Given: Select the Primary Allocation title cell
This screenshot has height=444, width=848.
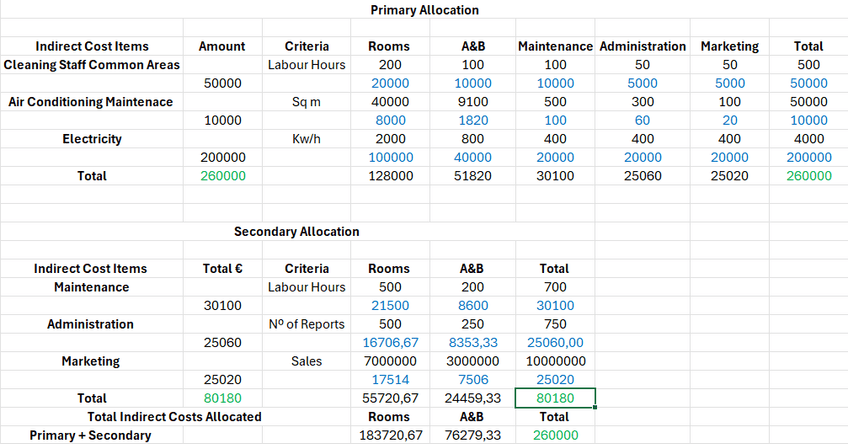Looking at the screenshot, I should (x=424, y=10).
